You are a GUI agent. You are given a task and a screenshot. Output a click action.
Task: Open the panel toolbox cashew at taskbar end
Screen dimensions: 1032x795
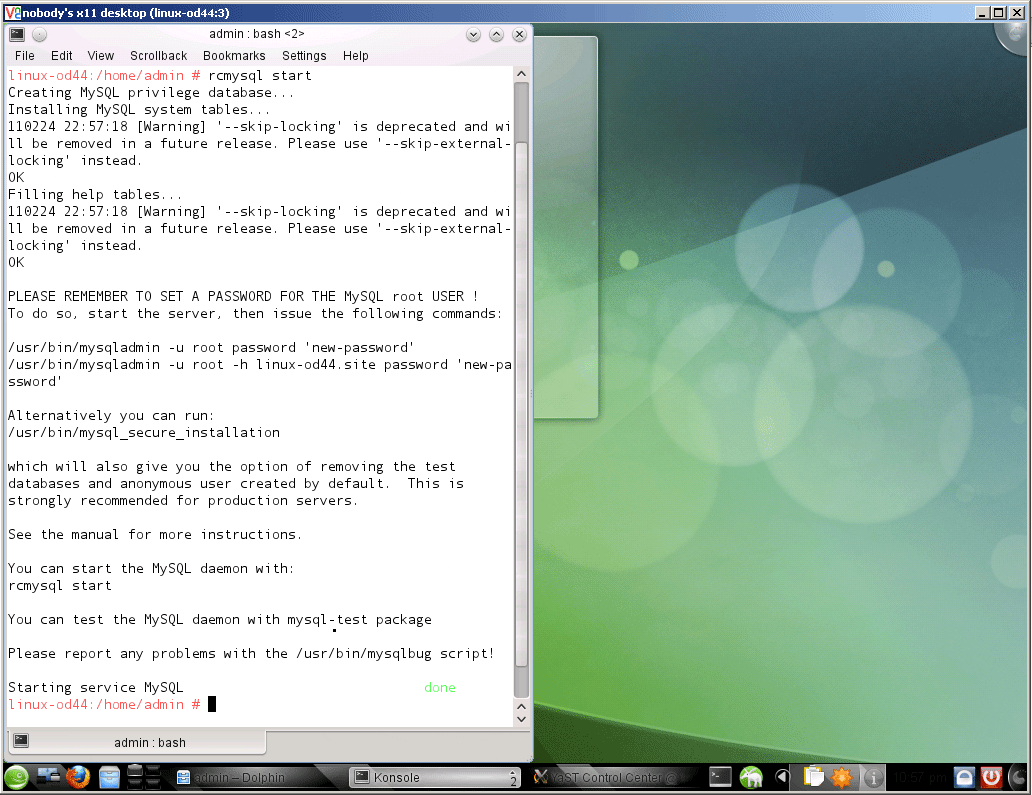(1019, 778)
